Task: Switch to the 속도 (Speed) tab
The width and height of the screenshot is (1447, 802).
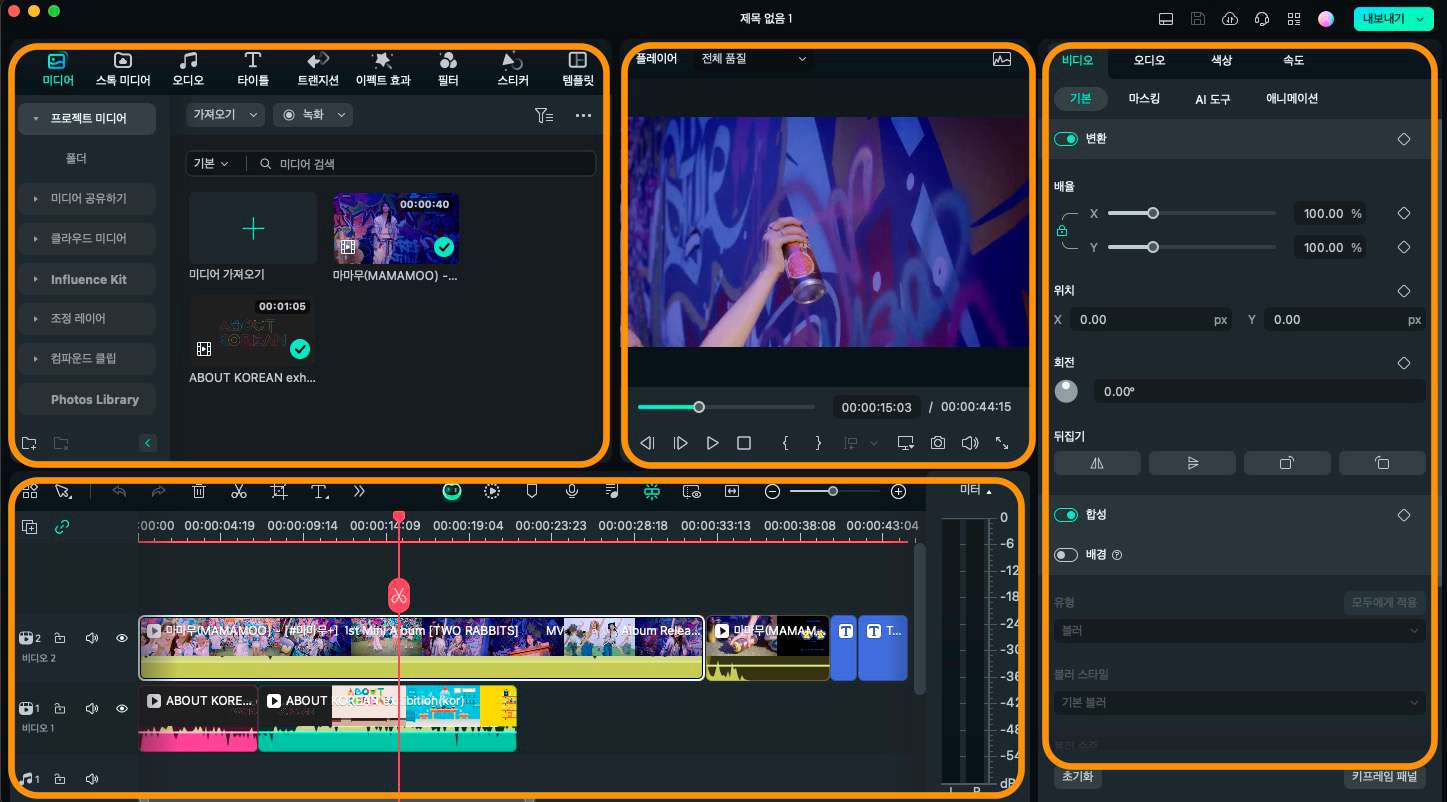Action: pos(1293,60)
